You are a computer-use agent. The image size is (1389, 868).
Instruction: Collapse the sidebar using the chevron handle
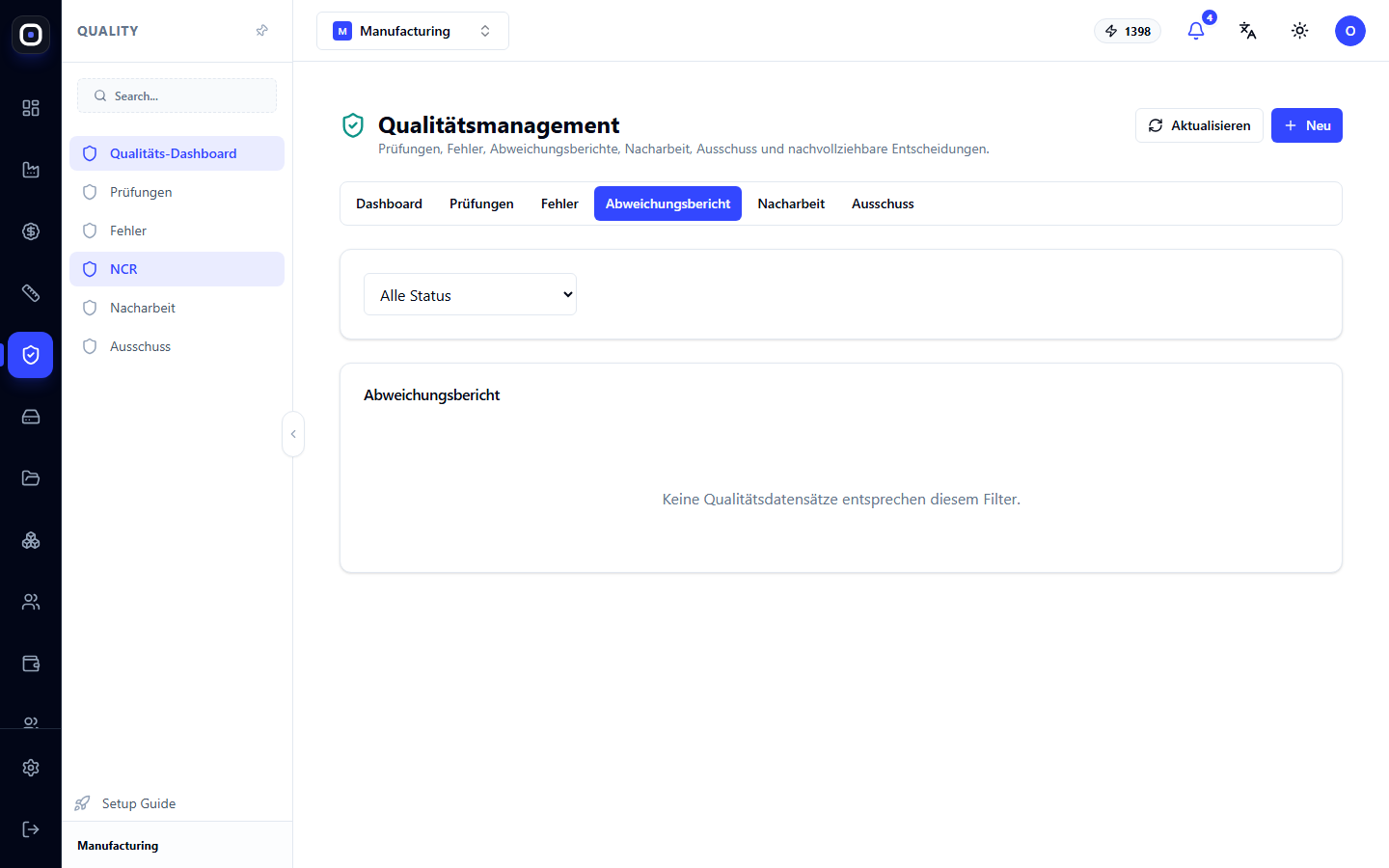click(293, 434)
